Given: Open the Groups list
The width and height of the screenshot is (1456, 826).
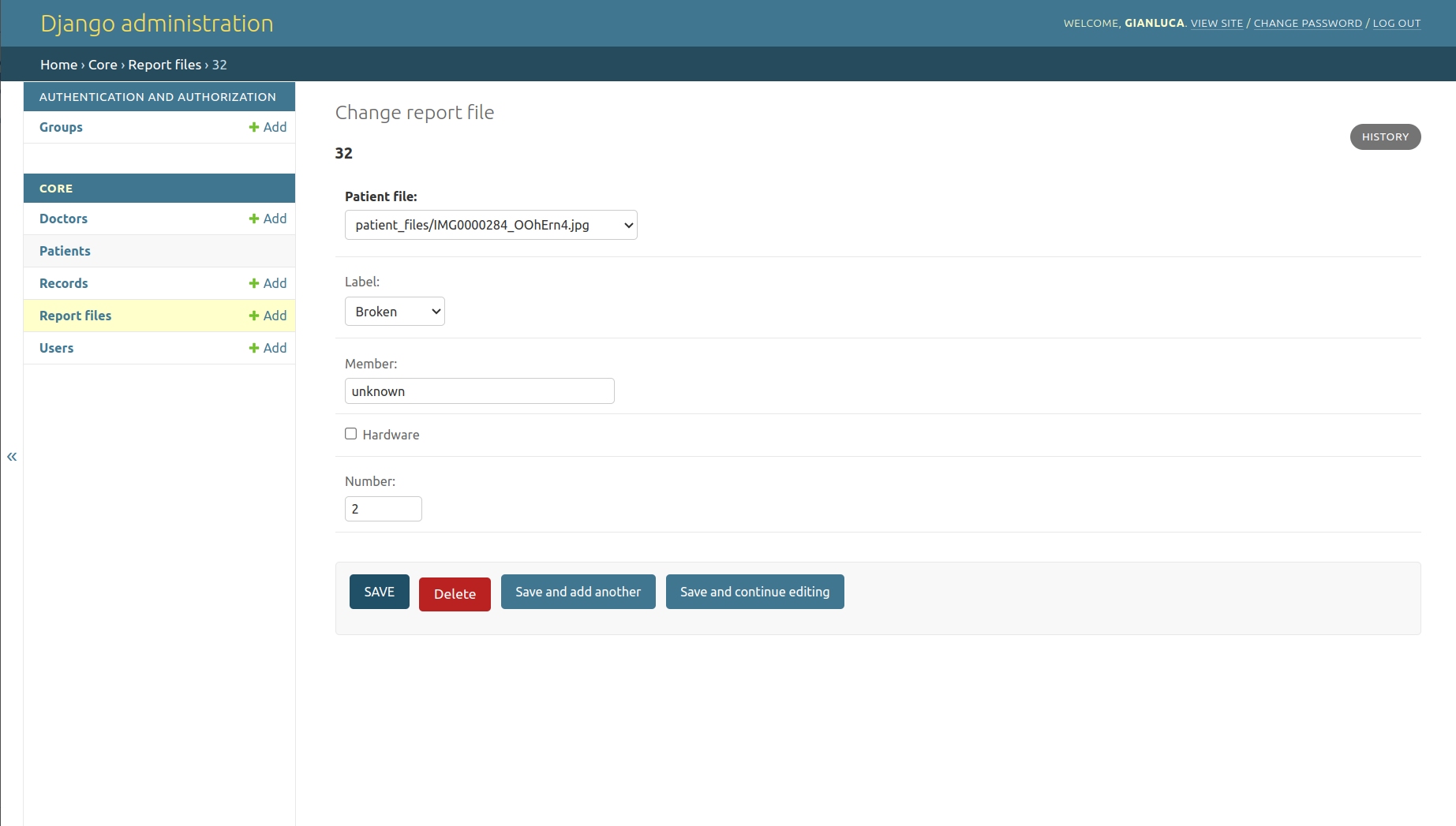Looking at the screenshot, I should [x=61, y=127].
